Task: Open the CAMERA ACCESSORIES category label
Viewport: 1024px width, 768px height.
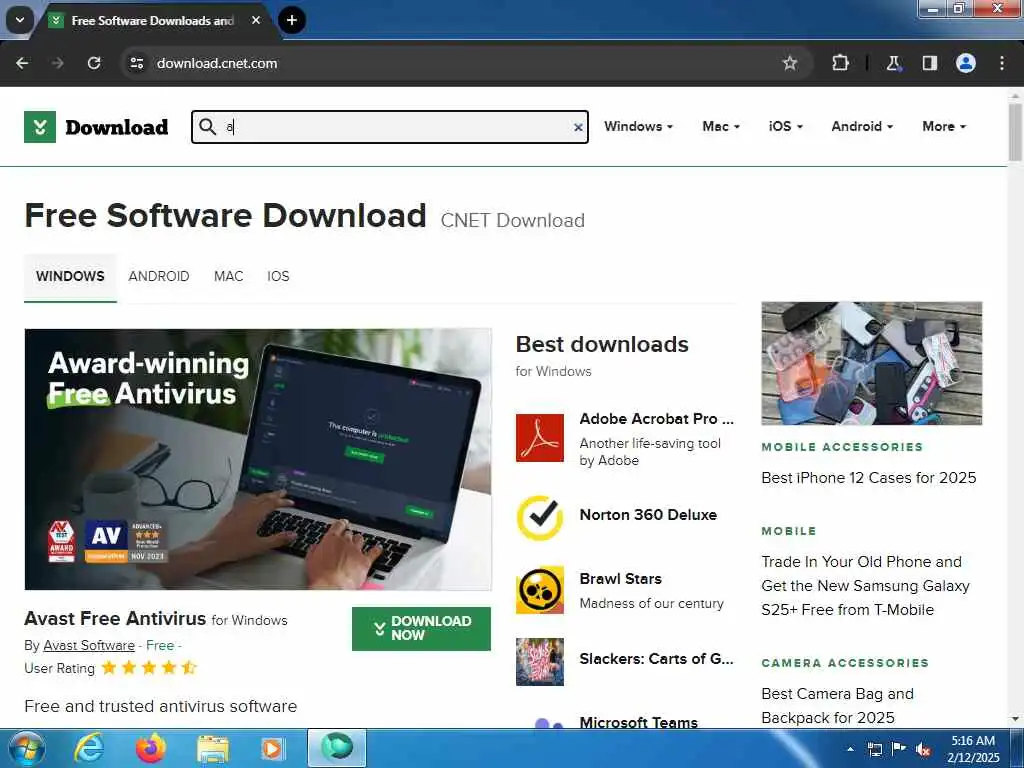Action: [x=845, y=663]
